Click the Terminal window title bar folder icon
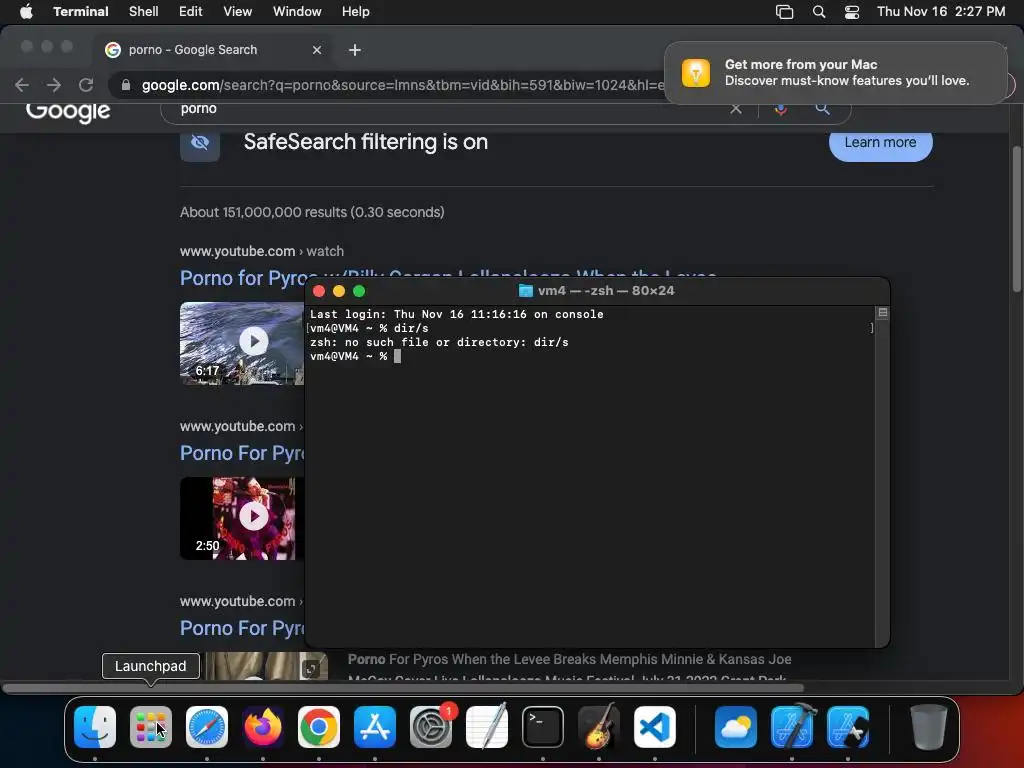The height and width of the screenshot is (768, 1024). pos(526,291)
